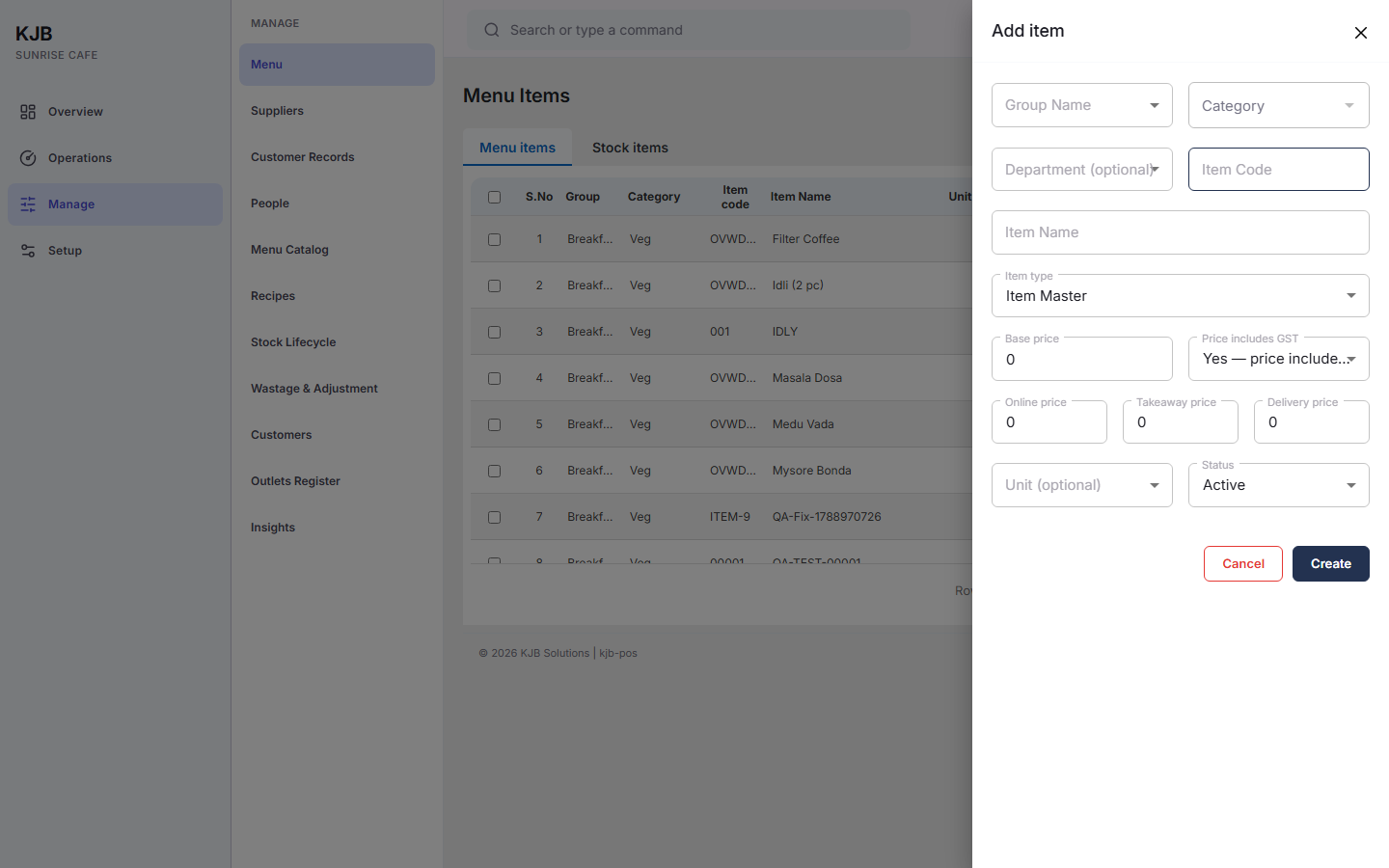Go to Setup in the sidebar
1389x868 pixels.
point(115,251)
